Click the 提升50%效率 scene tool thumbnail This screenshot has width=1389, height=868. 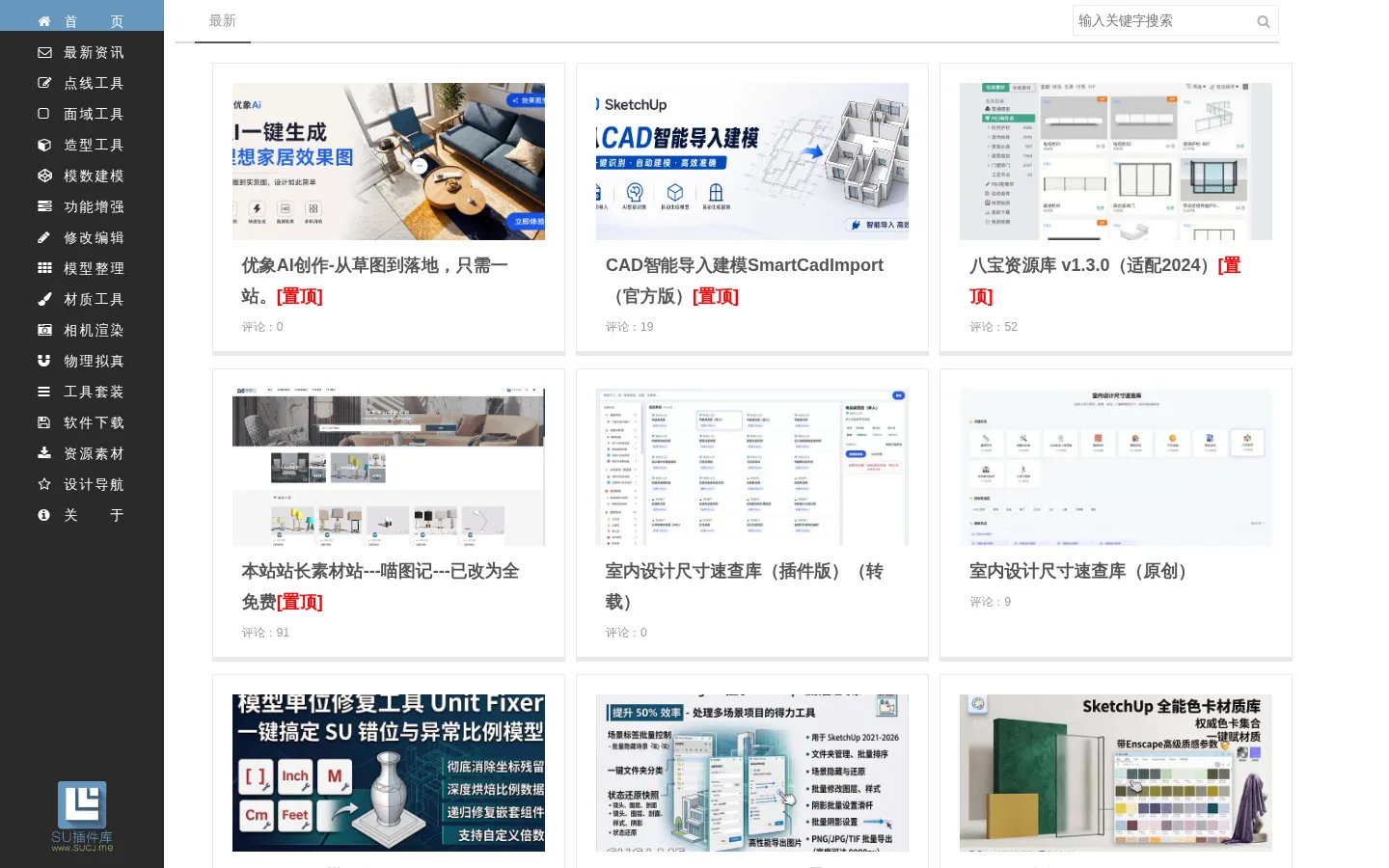[x=752, y=773]
